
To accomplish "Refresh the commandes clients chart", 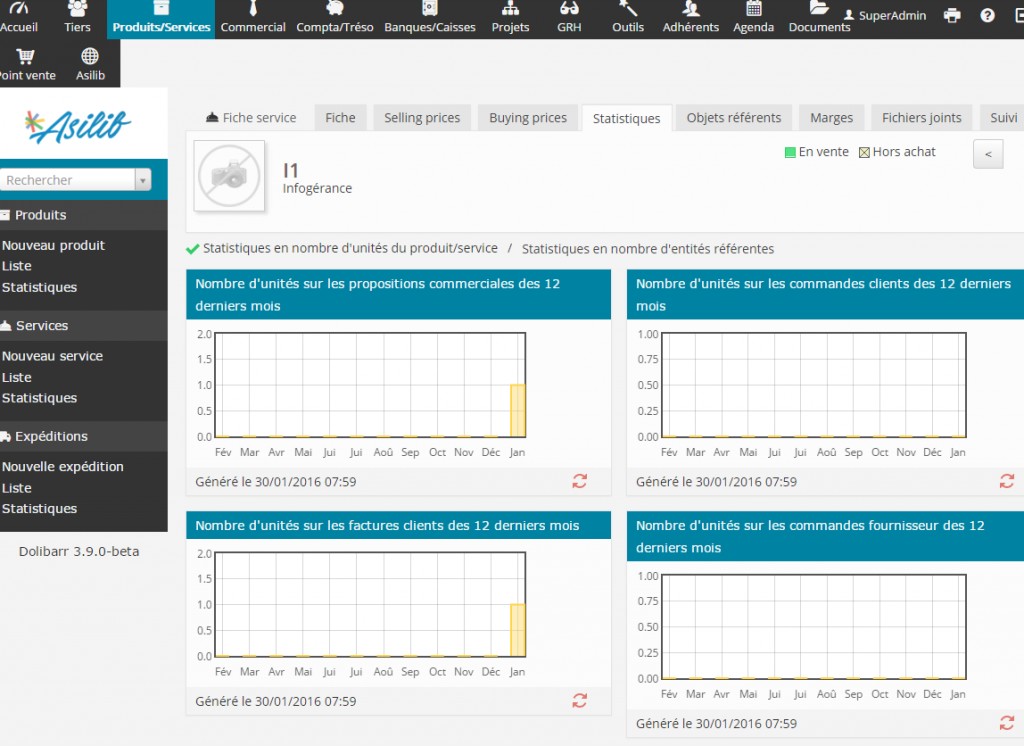I will point(1006,481).
